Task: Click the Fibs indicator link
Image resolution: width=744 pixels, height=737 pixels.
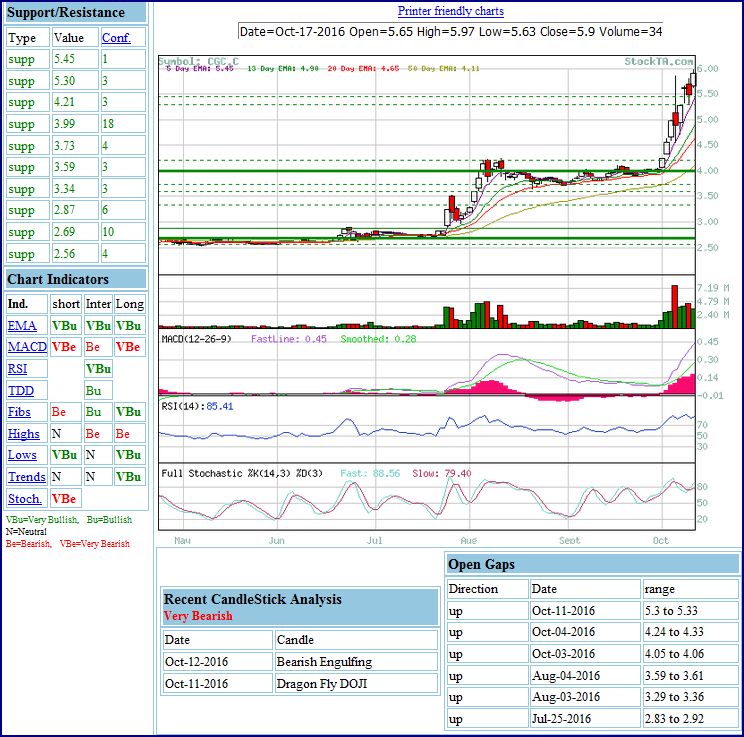Action: [19, 412]
